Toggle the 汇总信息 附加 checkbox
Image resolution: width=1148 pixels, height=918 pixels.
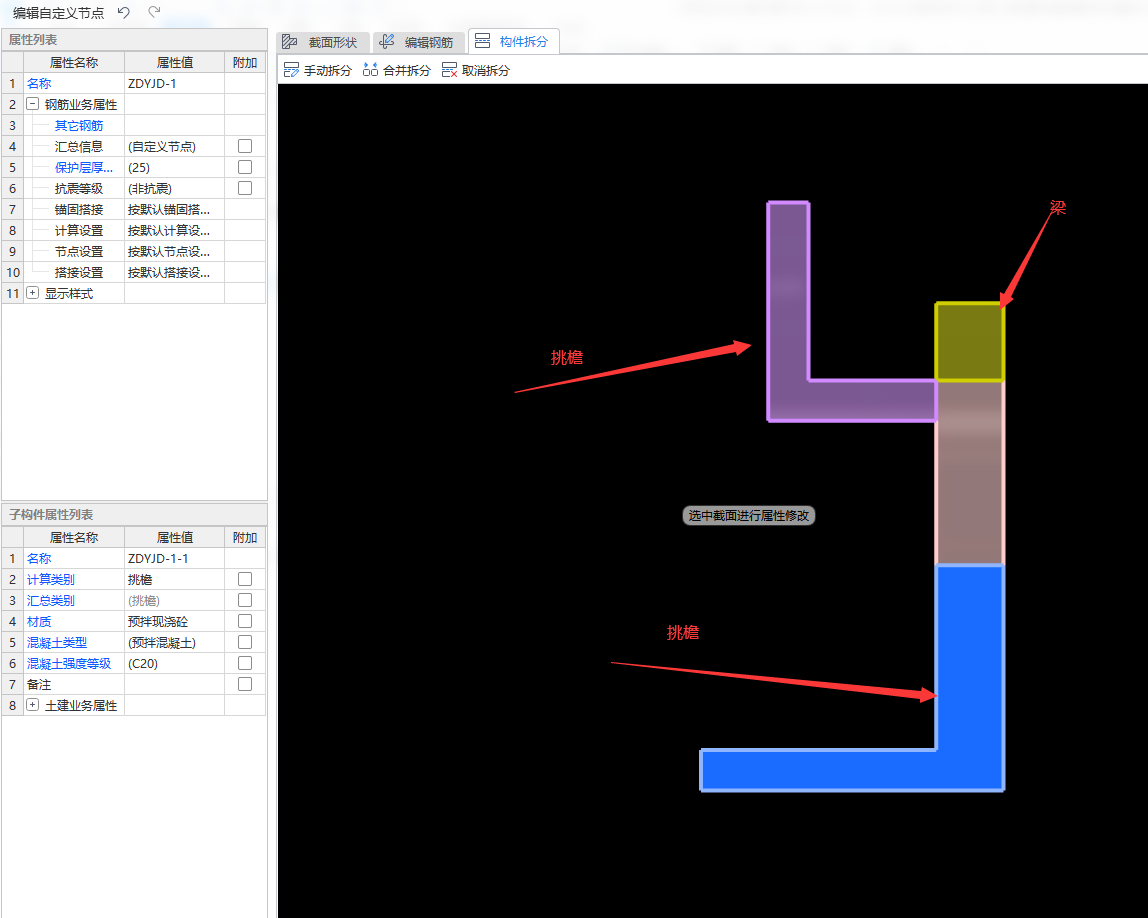click(x=245, y=146)
